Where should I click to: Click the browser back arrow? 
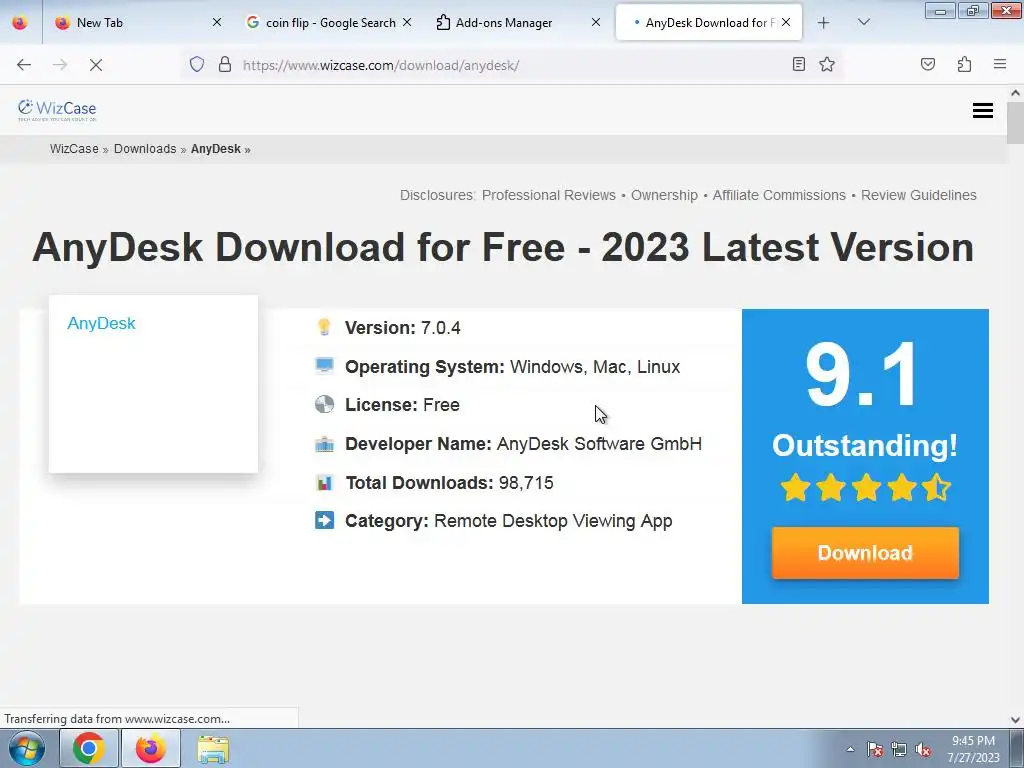point(24,65)
